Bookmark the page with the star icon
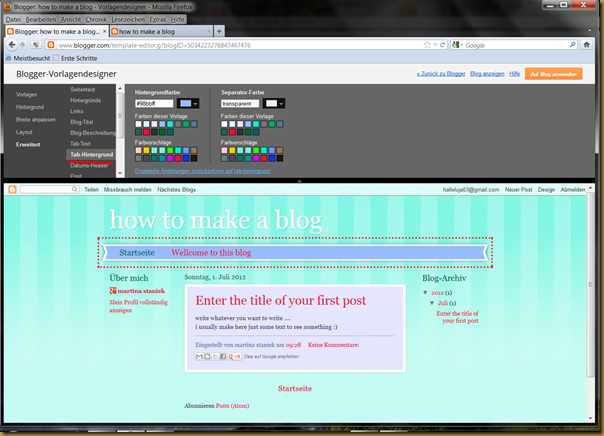The height and width of the screenshot is (436, 604). click(427, 45)
